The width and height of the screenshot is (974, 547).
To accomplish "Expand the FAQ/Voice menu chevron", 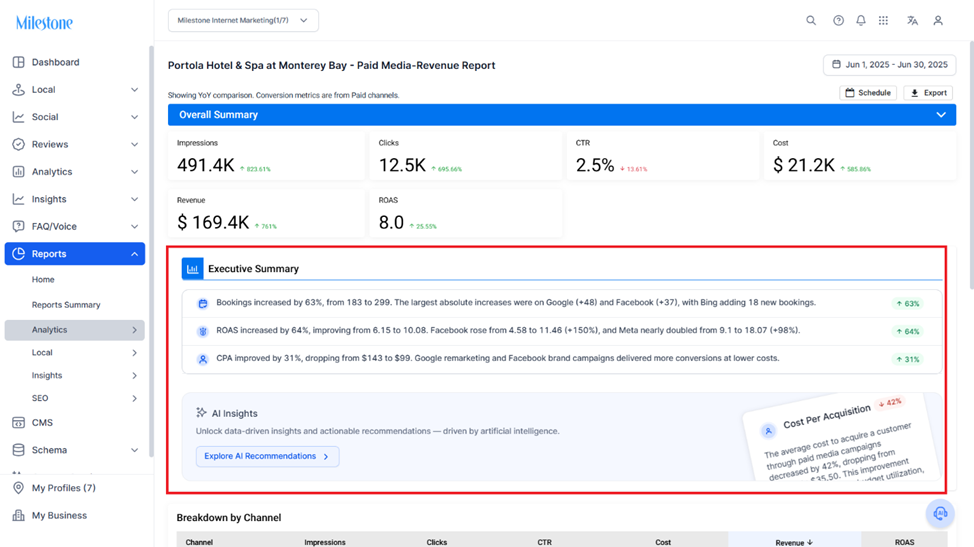I will (134, 226).
